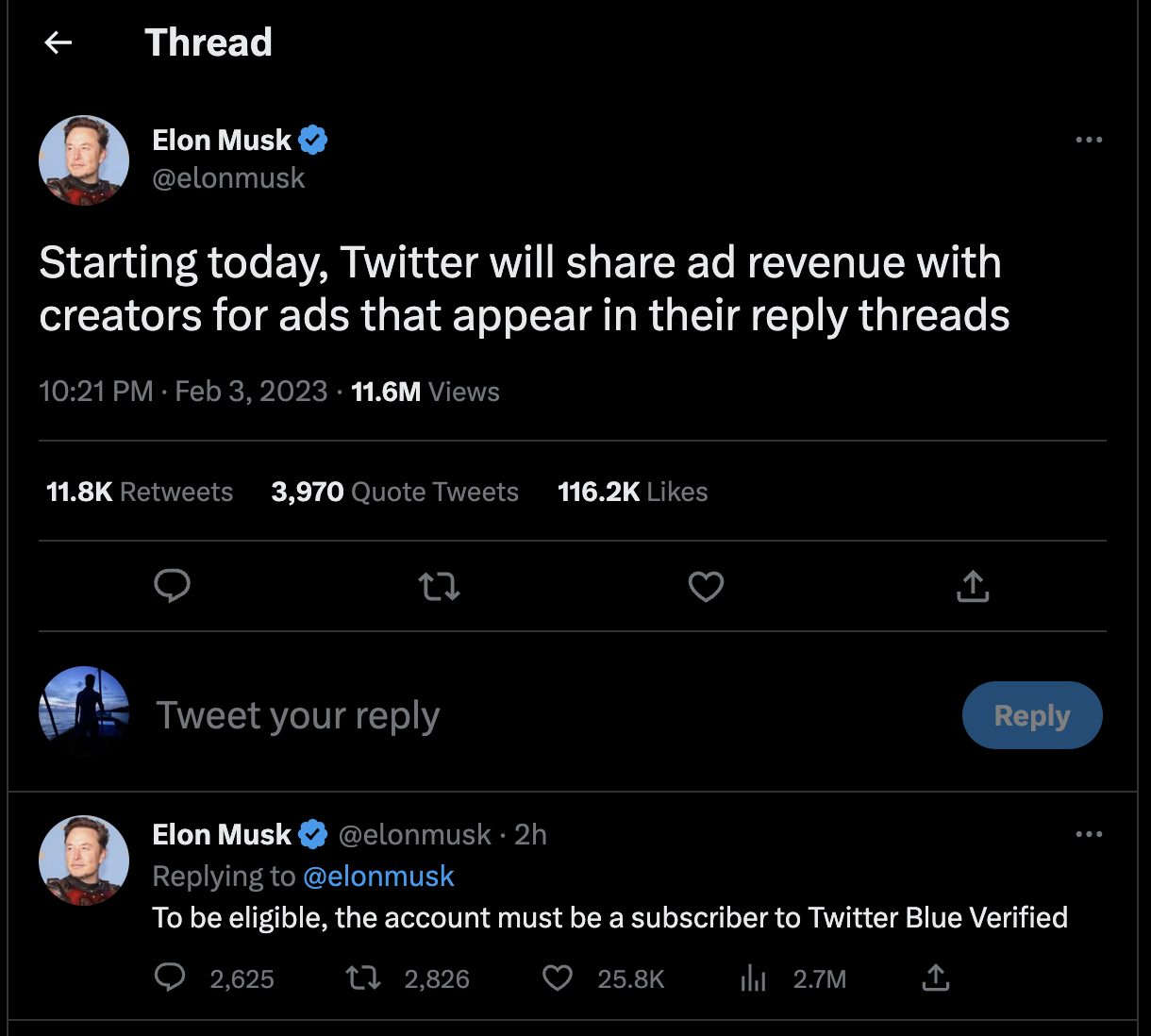Click the blue Reply button
The height and width of the screenshot is (1036, 1151).
click(x=1032, y=715)
